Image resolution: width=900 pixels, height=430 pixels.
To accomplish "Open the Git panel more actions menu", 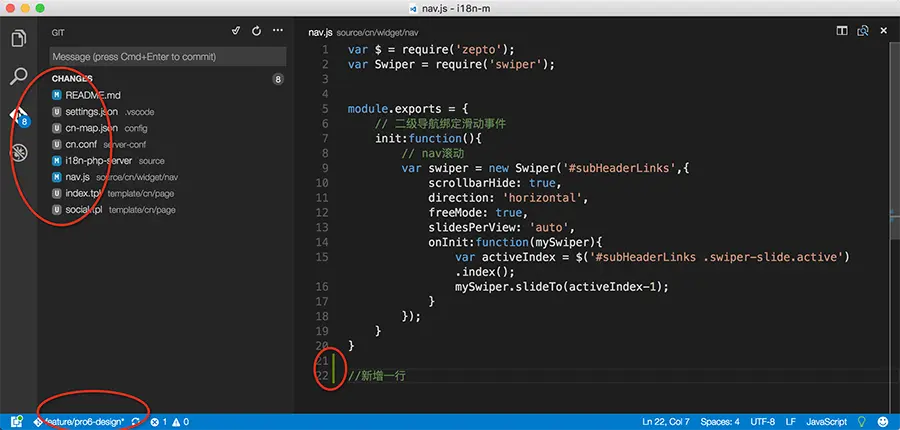I will pos(278,31).
